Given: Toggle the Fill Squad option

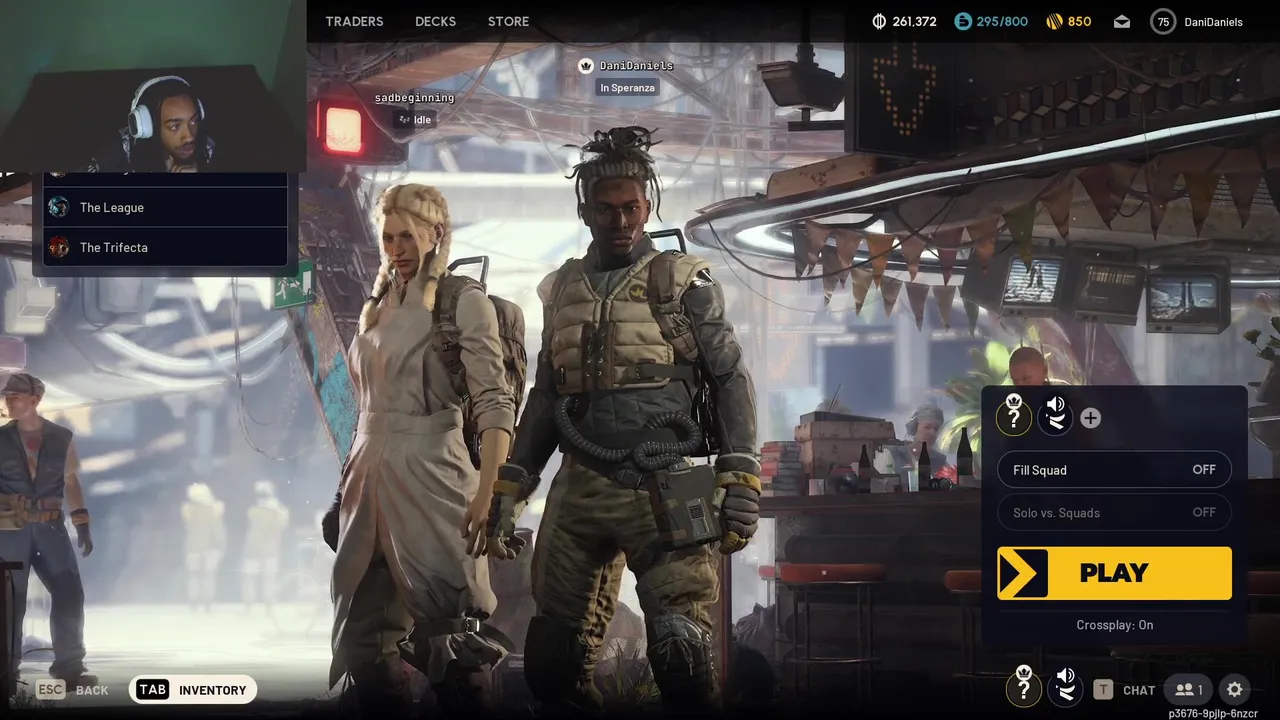Looking at the screenshot, I should coord(1114,470).
